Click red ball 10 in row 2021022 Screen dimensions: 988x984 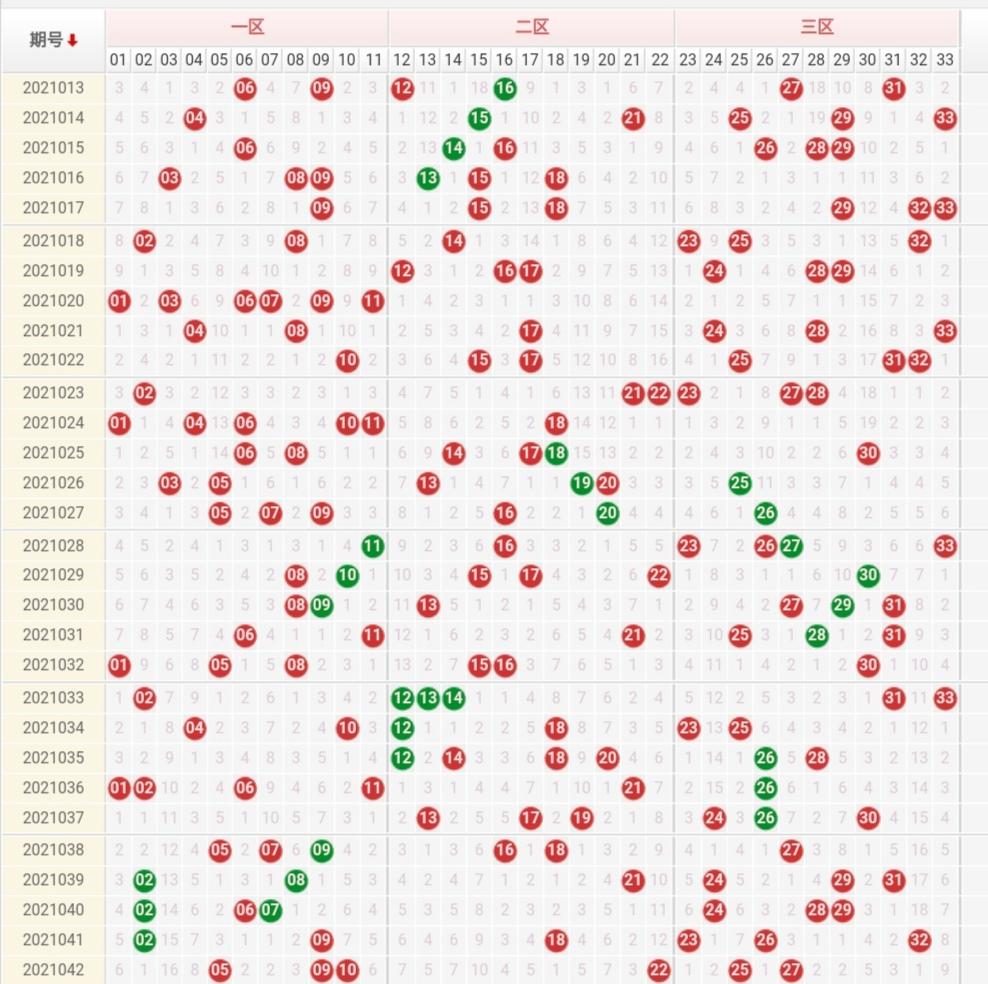coord(347,360)
